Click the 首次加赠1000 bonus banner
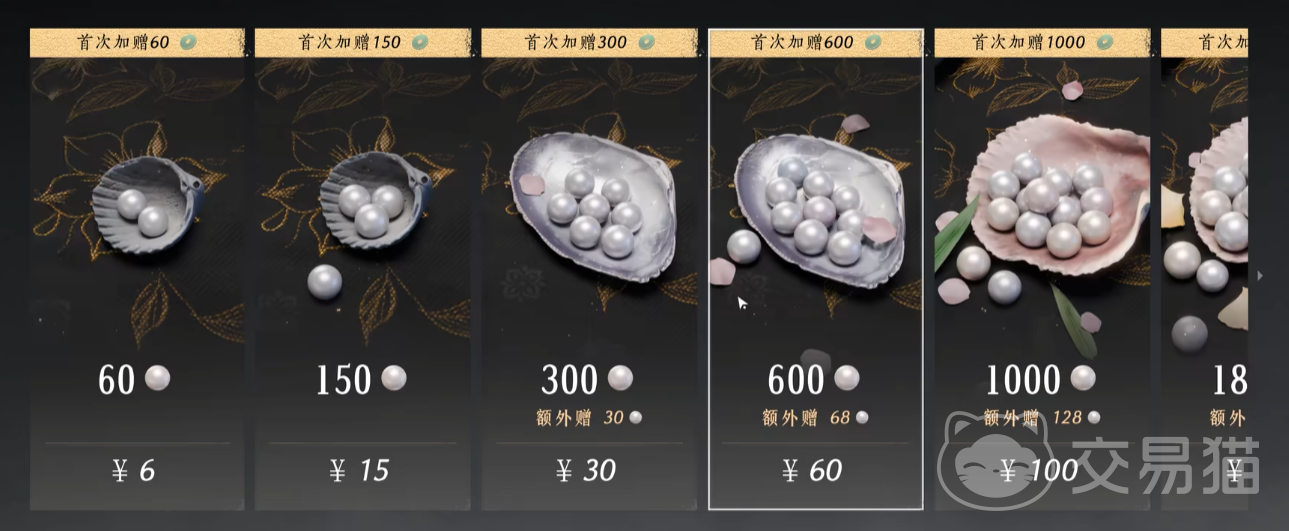1289x531 pixels. coord(1042,42)
